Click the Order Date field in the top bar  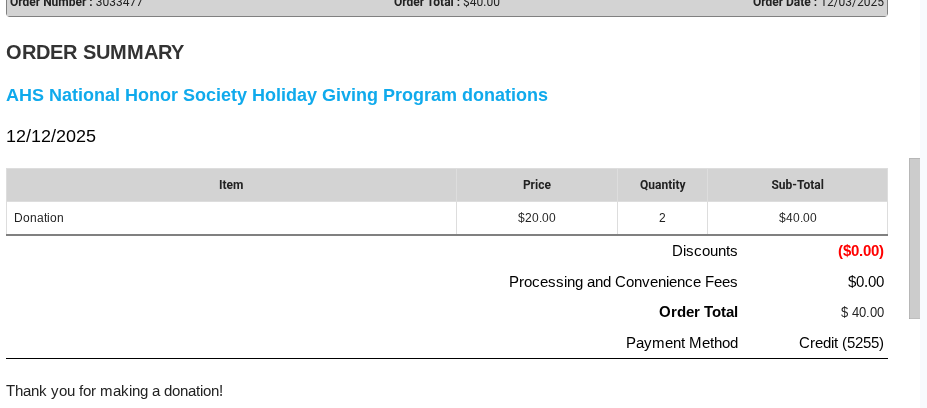click(818, 3)
